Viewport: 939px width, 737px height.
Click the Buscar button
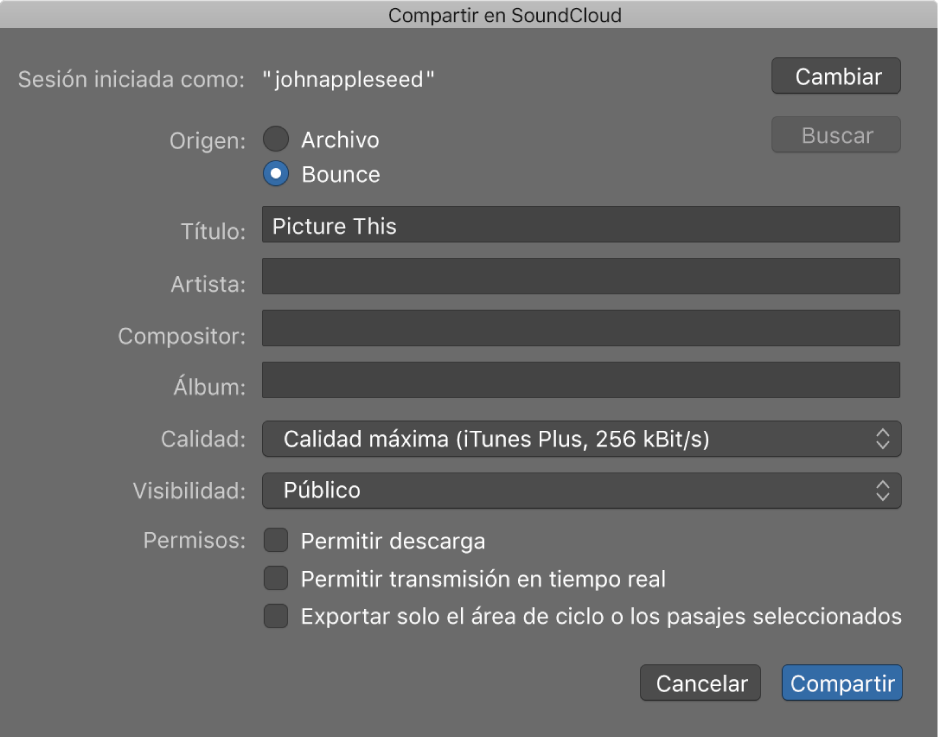(x=836, y=136)
